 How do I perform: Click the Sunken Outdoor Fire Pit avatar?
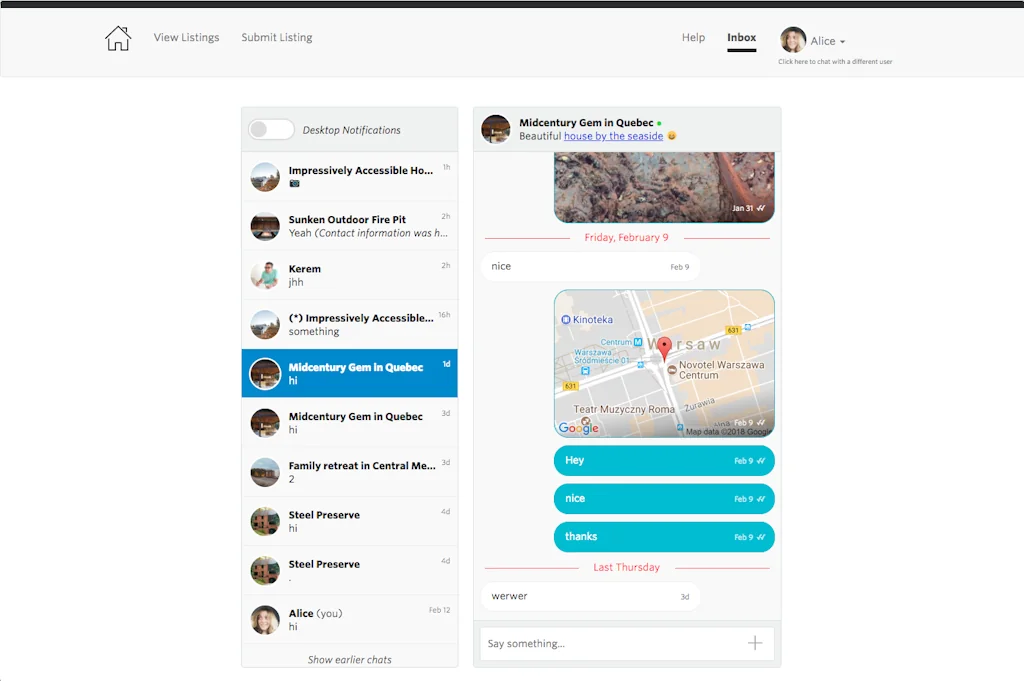click(x=265, y=226)
